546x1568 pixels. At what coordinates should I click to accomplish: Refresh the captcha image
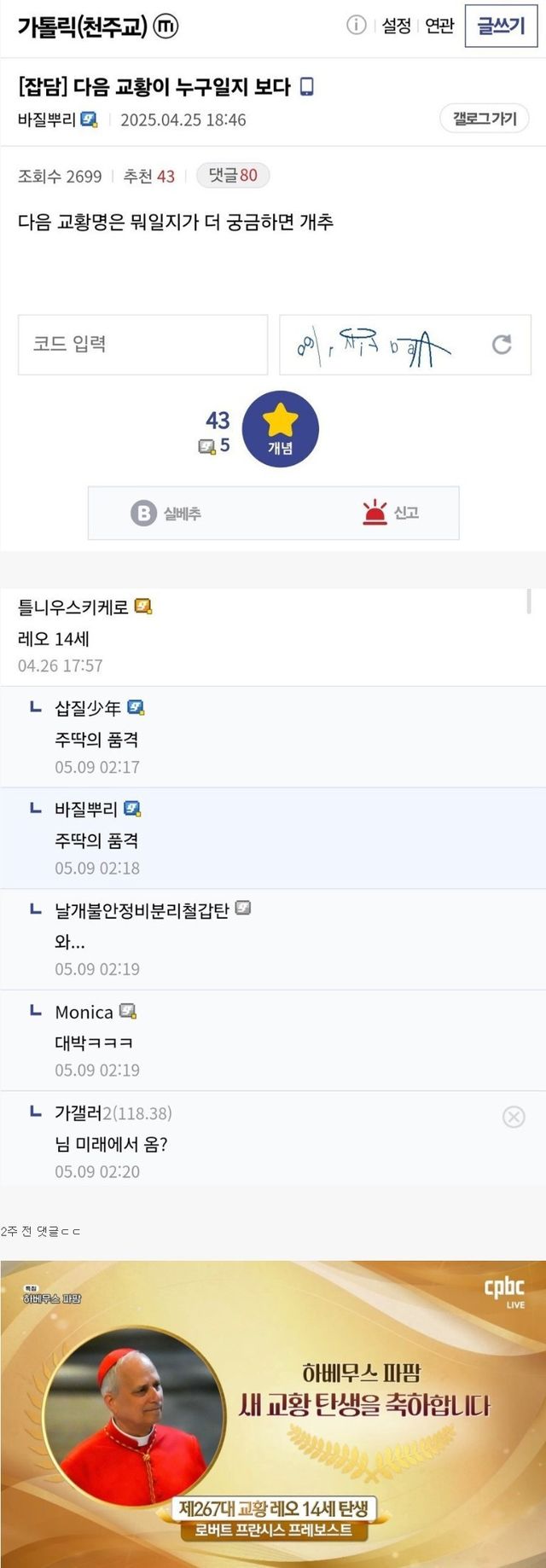click(502, 344)
